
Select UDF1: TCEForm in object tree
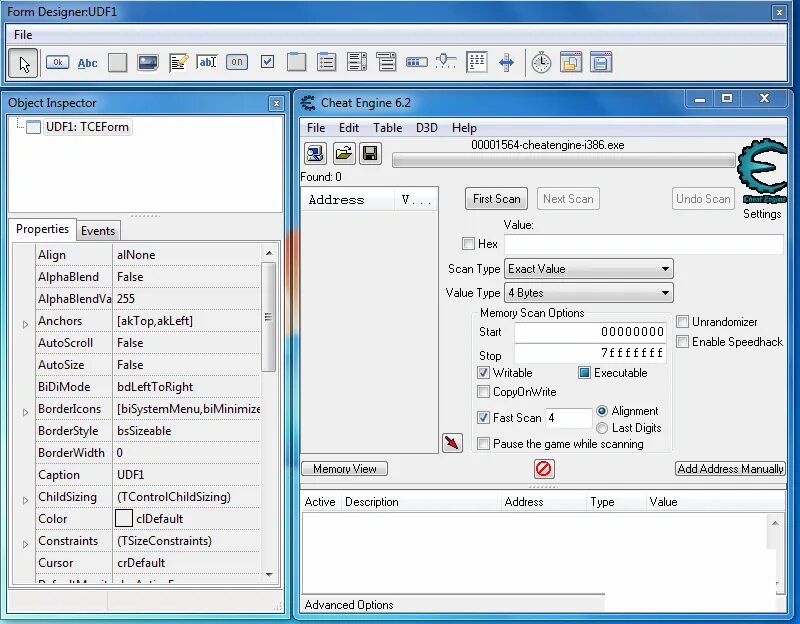click(87, 127)
